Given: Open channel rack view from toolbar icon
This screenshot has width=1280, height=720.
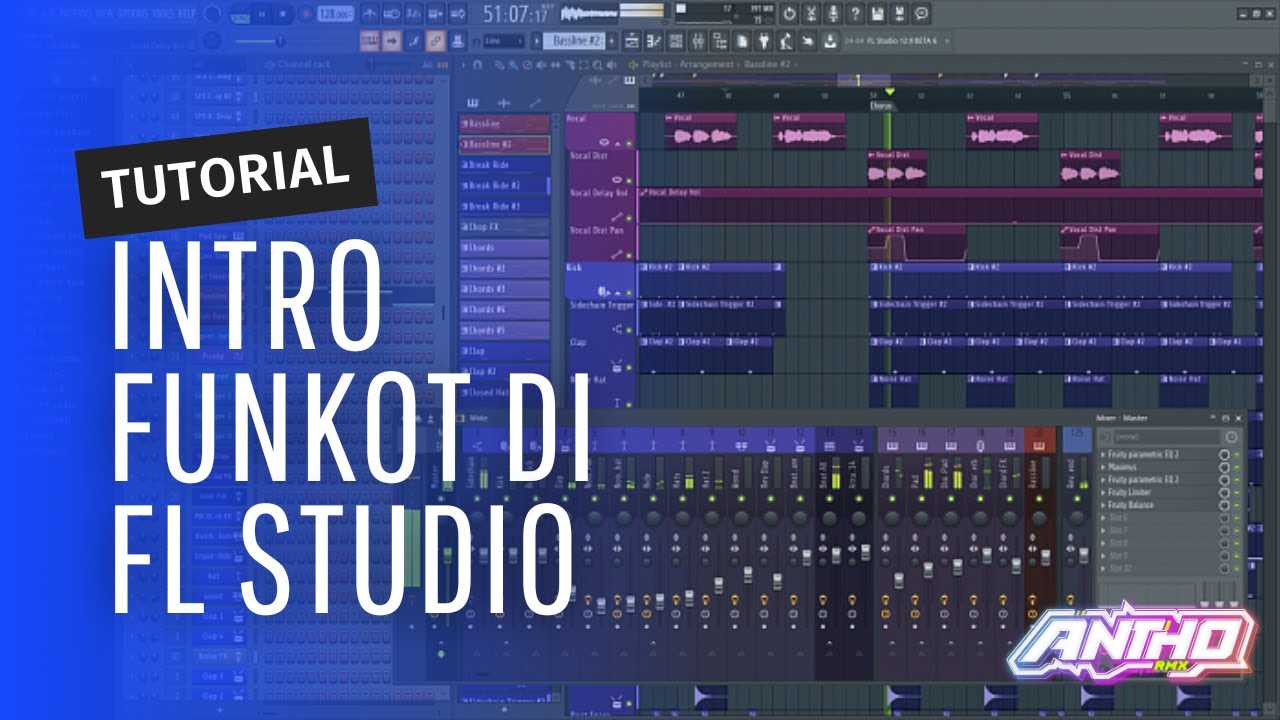Looking at the screenshot, I should (x=675, y=41).
